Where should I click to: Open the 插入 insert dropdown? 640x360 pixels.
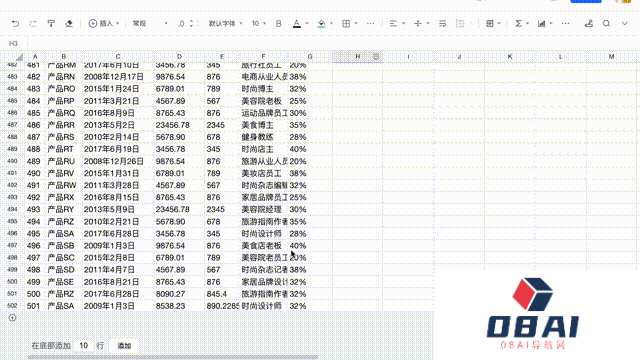coord(104,24)
